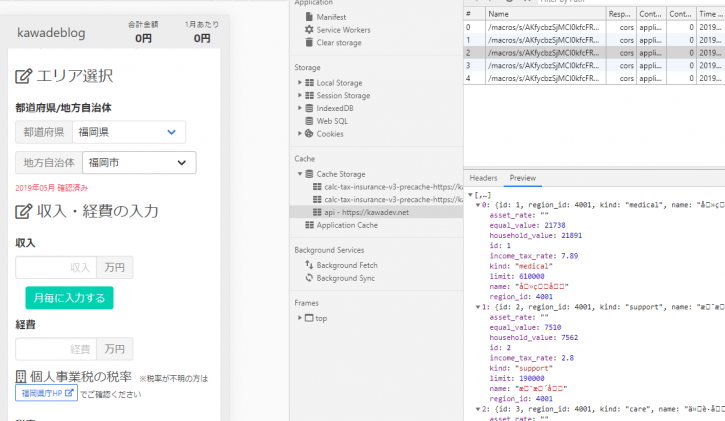Screen dimensions: 725x421
Task: Click the limit: 610000 line
Action: [x=516, y=276]
